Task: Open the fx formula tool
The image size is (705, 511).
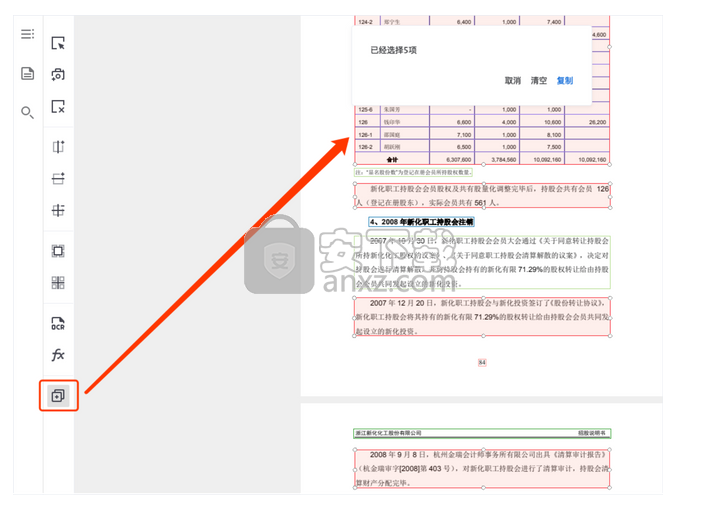Action: pos(58,355)
